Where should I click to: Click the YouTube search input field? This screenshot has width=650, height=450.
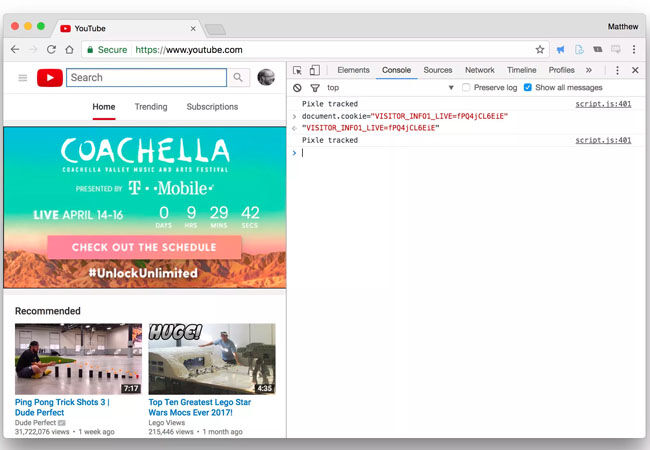click(146, 77)
